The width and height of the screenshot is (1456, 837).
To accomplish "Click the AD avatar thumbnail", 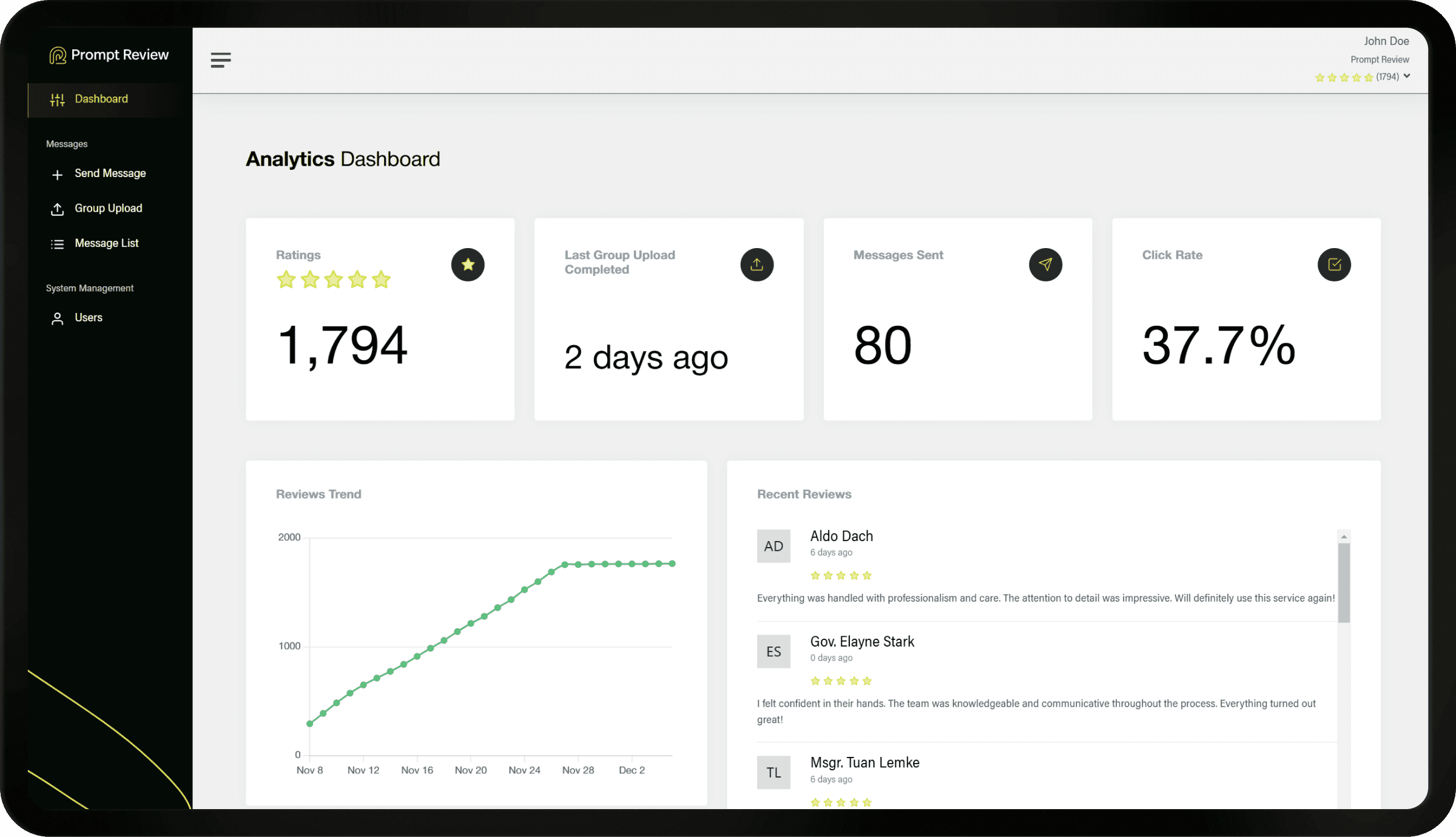I will [x=773, y=546].
